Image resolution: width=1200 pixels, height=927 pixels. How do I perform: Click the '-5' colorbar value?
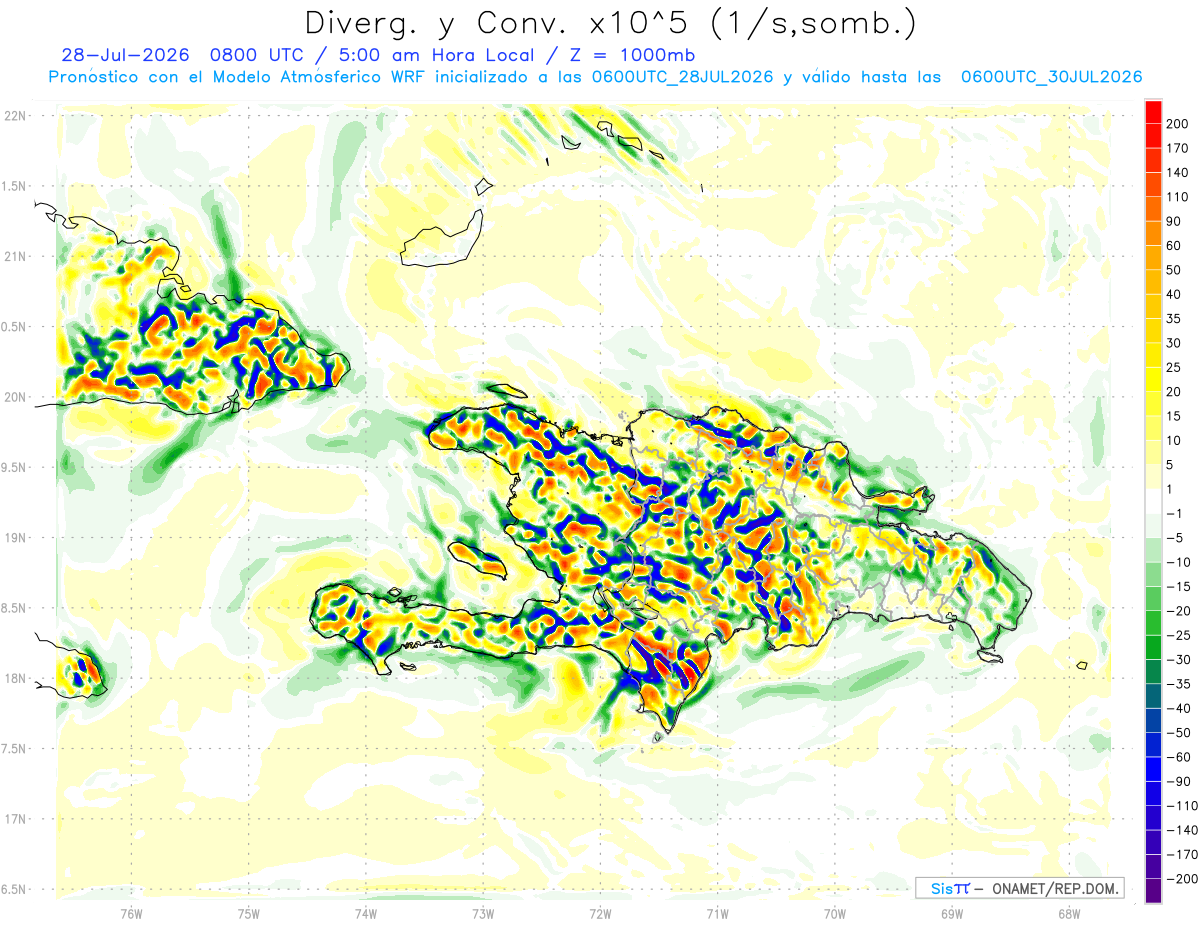1175,538
